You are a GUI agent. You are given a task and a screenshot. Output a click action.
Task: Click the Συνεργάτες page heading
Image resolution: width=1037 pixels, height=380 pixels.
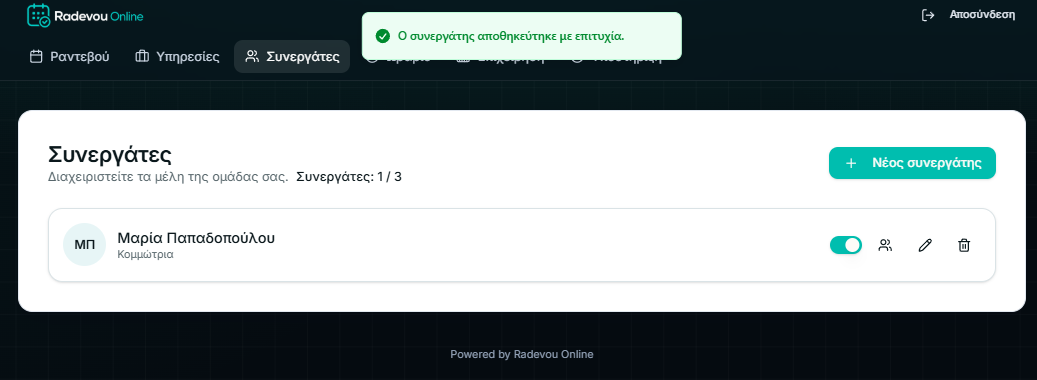click(110, 155)
